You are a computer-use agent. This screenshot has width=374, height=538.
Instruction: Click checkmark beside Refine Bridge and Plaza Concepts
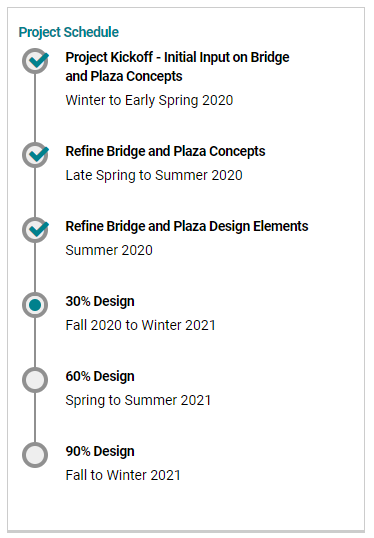pos(35,155)
